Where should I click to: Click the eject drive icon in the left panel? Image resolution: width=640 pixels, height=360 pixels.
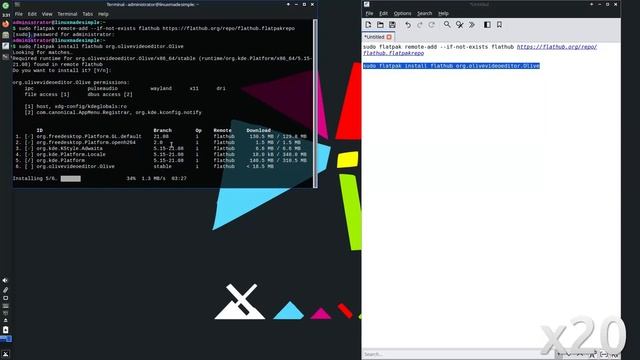coord(5,320)
